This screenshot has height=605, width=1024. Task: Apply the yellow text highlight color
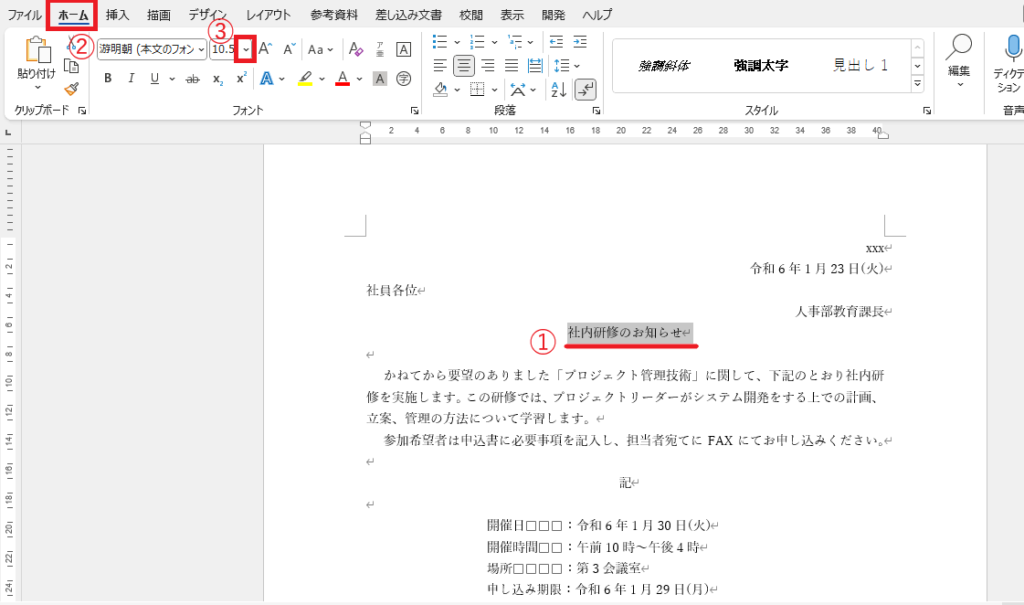coord(305,78)
